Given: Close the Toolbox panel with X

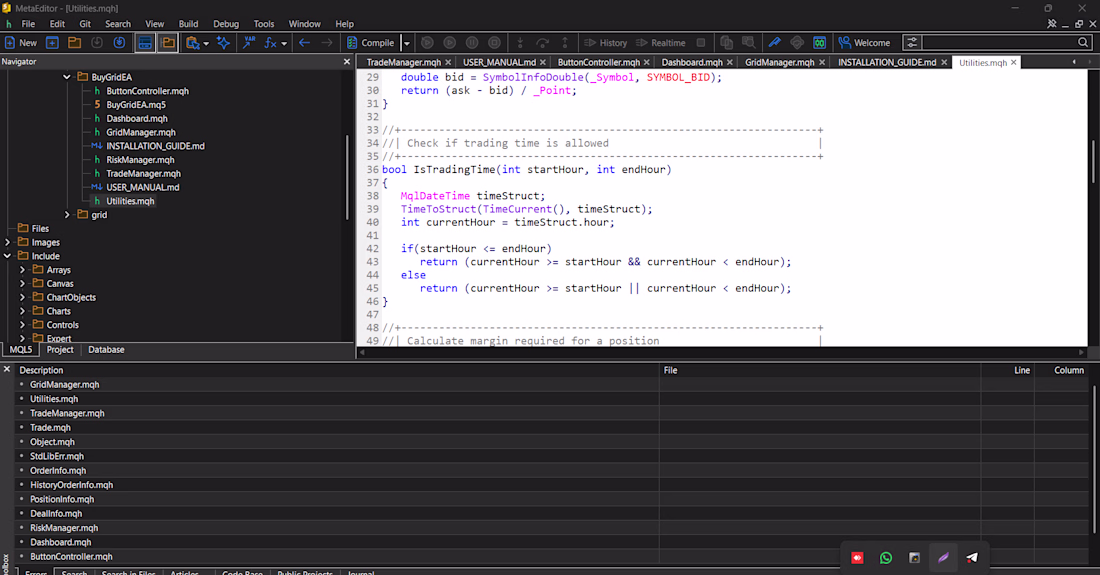Looking at the screenshot, I should coord(7,369).
